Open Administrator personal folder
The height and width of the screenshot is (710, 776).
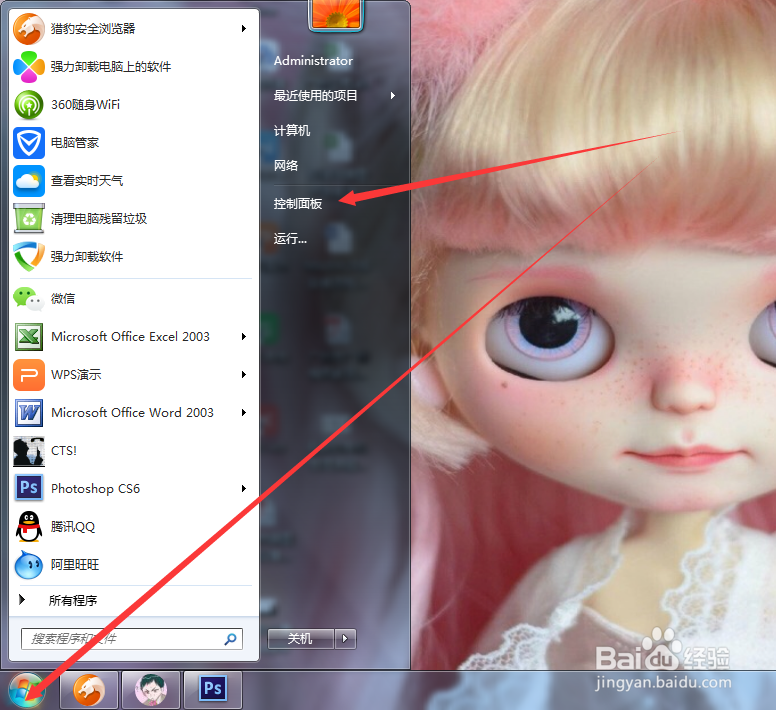[x=313, y=61]
